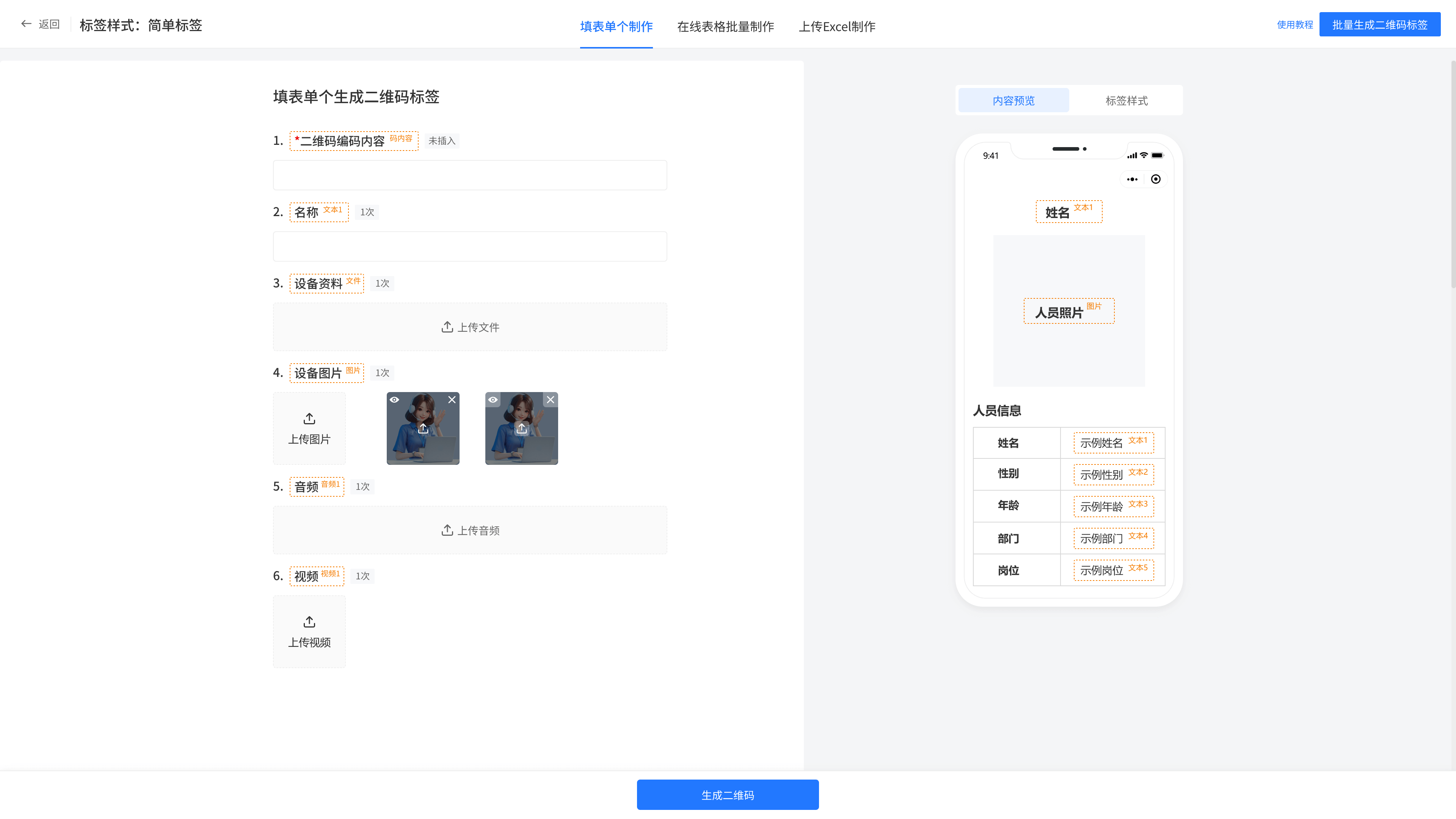
Task: Click the phone preview target circle icon
Action: [1156, 179]
